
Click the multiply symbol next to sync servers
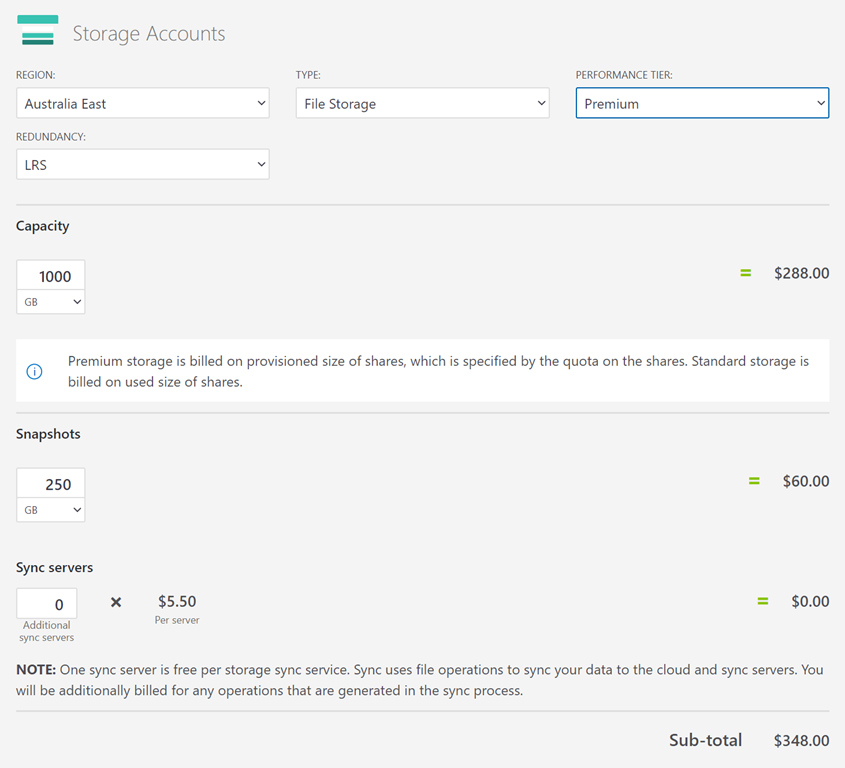coord(116,602)
